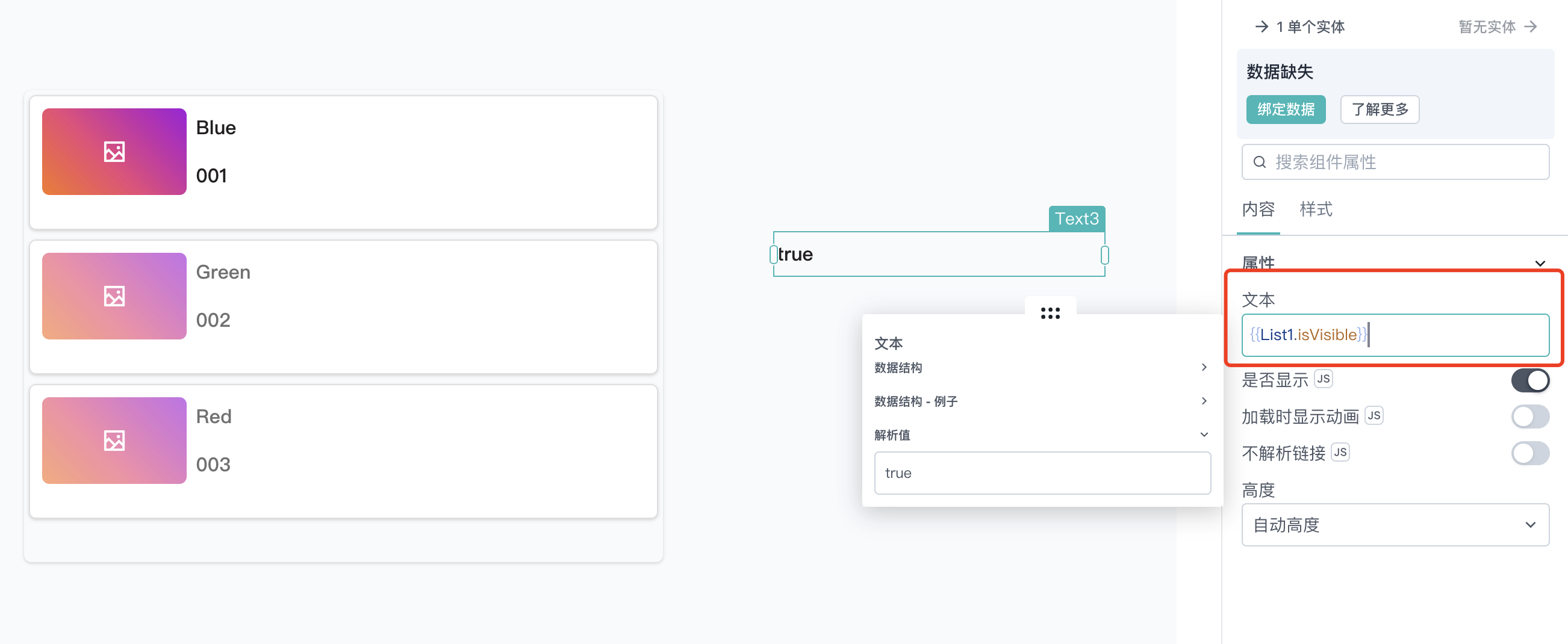
Task: Select the Text3 widget label tag
Action: click(x=1076, y=218)
